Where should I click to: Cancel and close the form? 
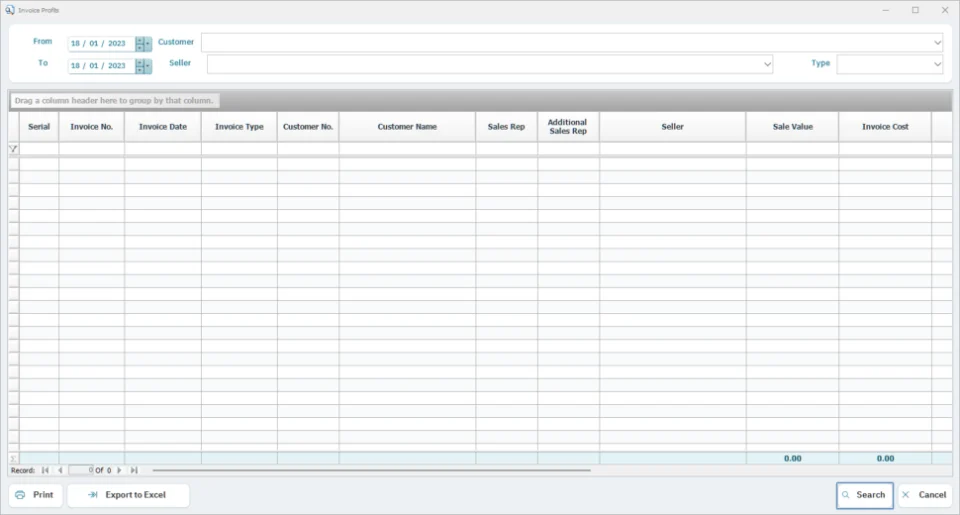pyautogui.click(x=924, y=495)
